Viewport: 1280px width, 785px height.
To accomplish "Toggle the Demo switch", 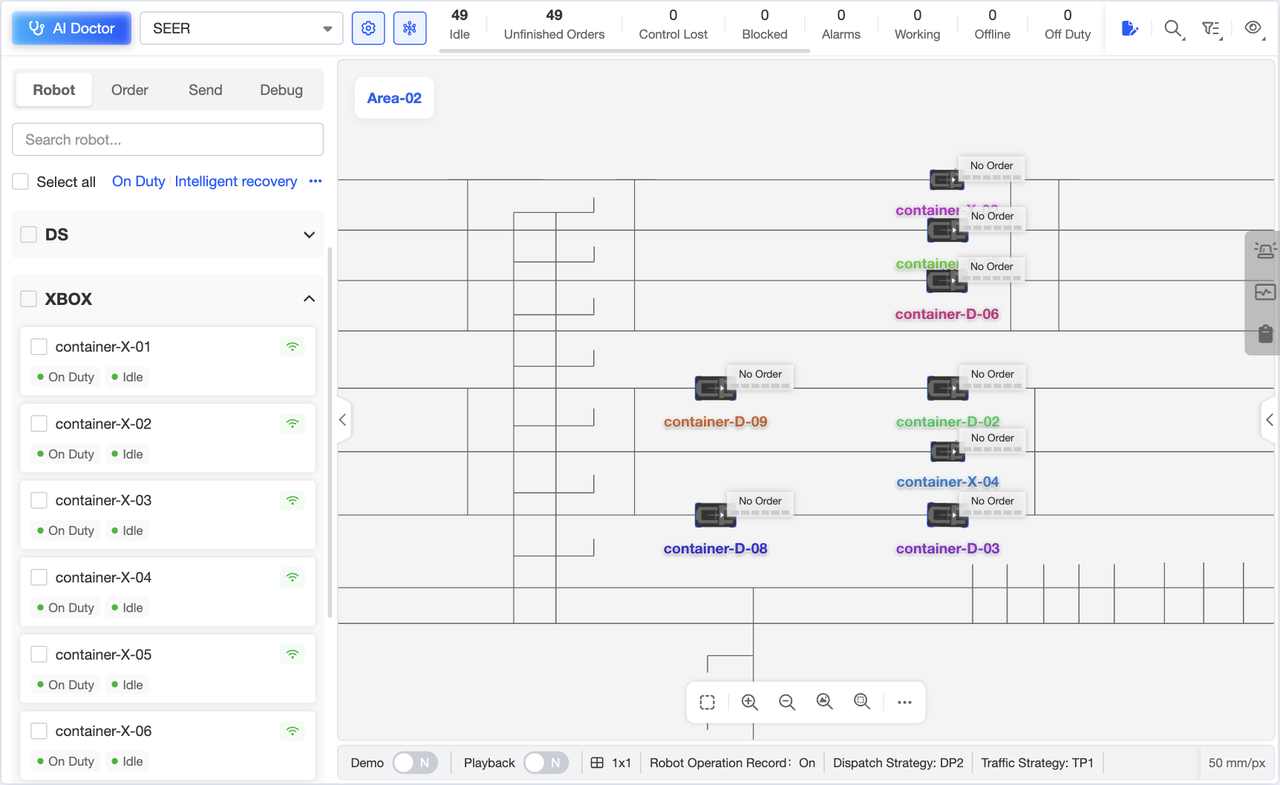I will pyautogui.click(x=414, y=763).
